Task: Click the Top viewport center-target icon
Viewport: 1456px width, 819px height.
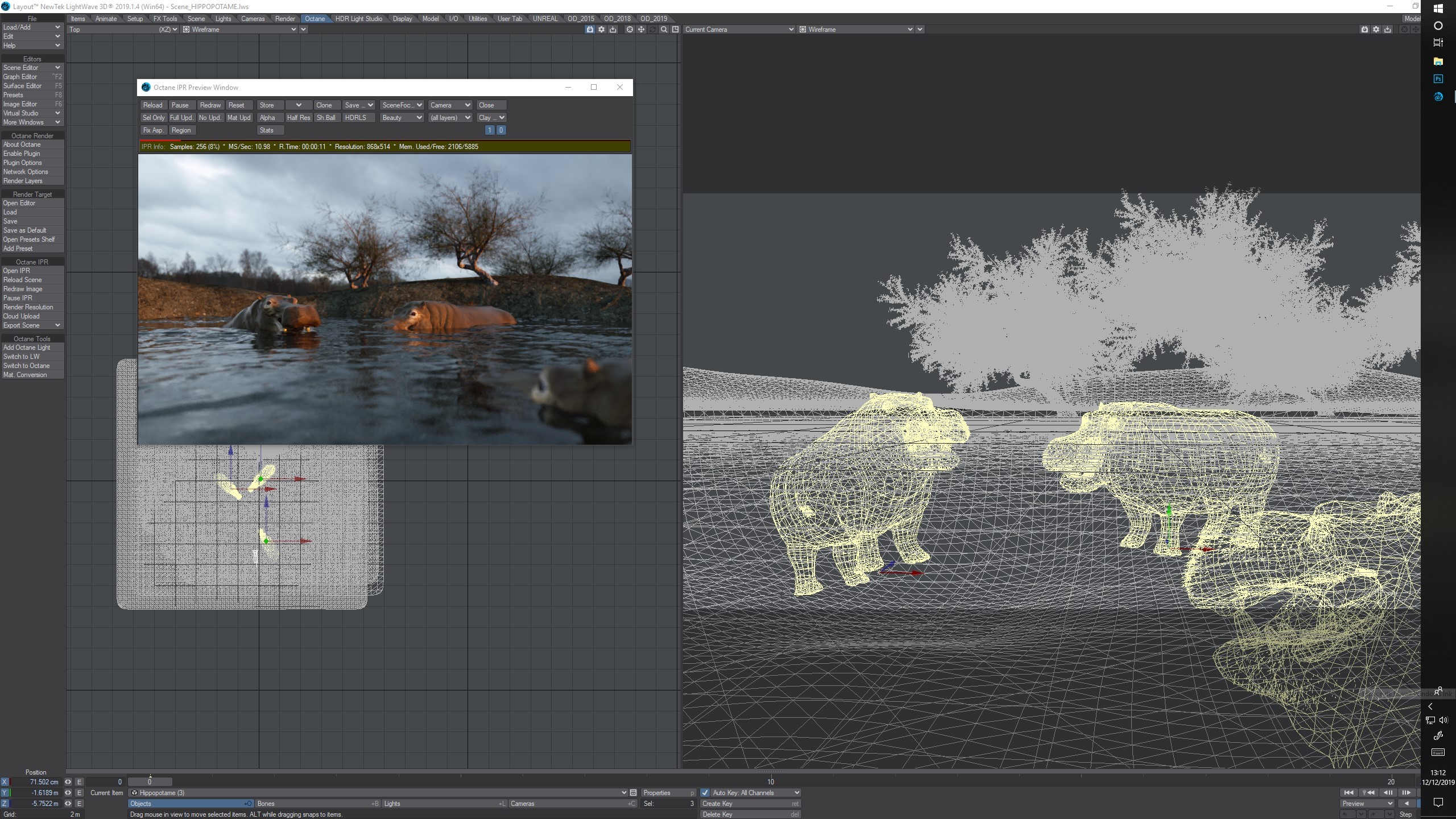Action: (630, 30)
